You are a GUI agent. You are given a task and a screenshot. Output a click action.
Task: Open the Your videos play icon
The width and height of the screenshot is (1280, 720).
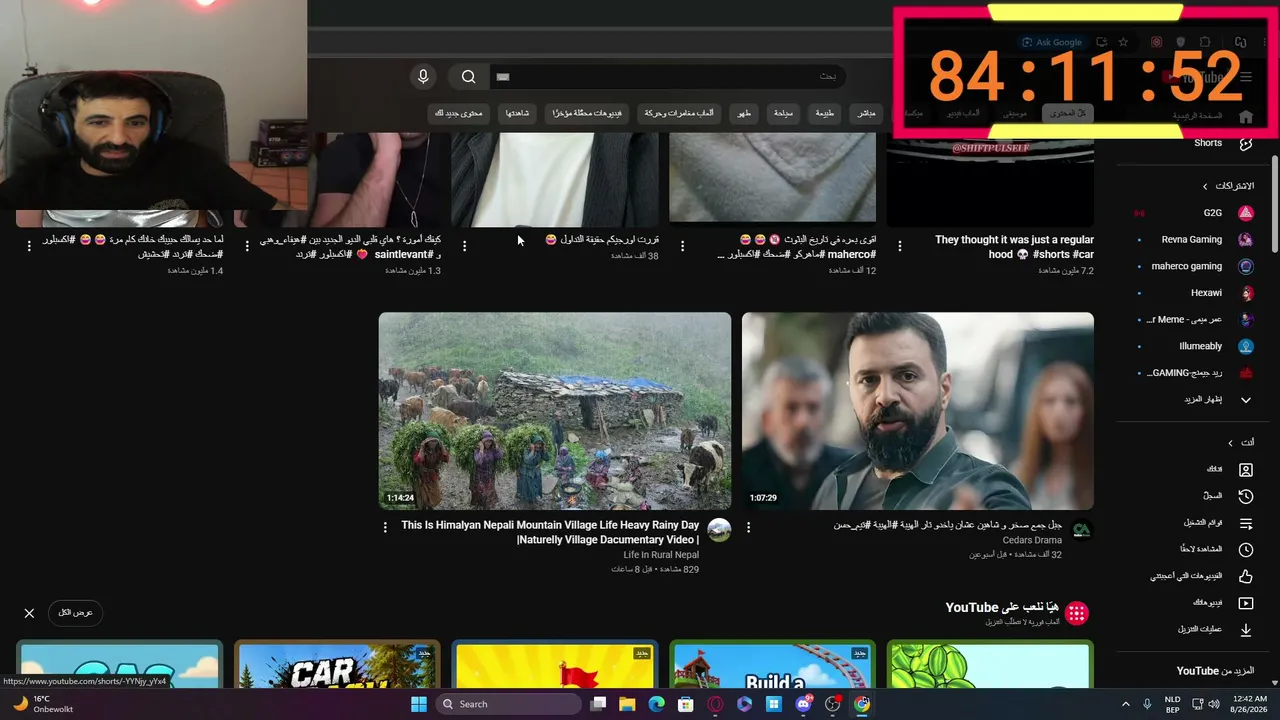(1246, 603)
